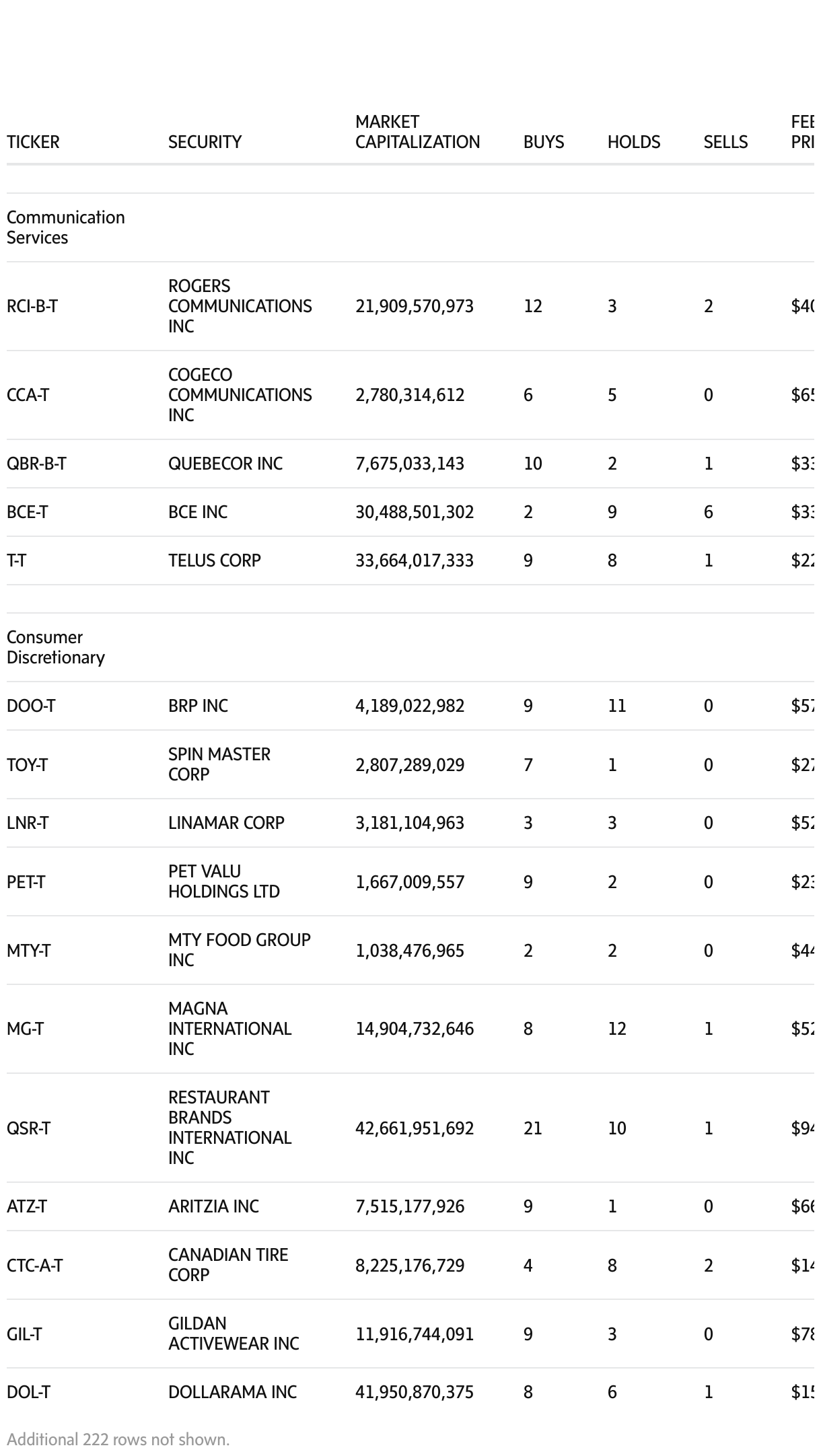The image size is (821, 1456).
Task: Select TELUS CORP security name
Action: (214, 560)
